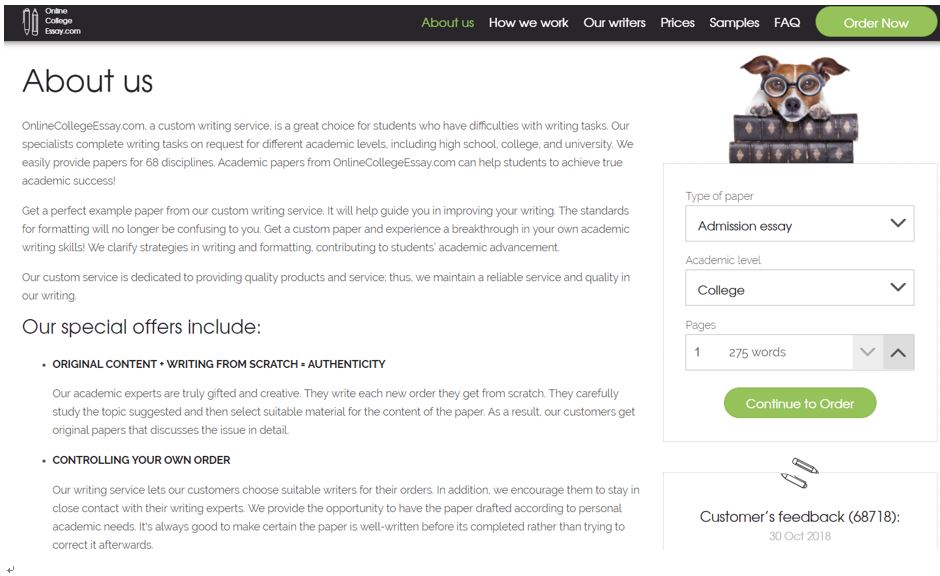View the Samples page
The image size is (940, 576).
[734, 22]
